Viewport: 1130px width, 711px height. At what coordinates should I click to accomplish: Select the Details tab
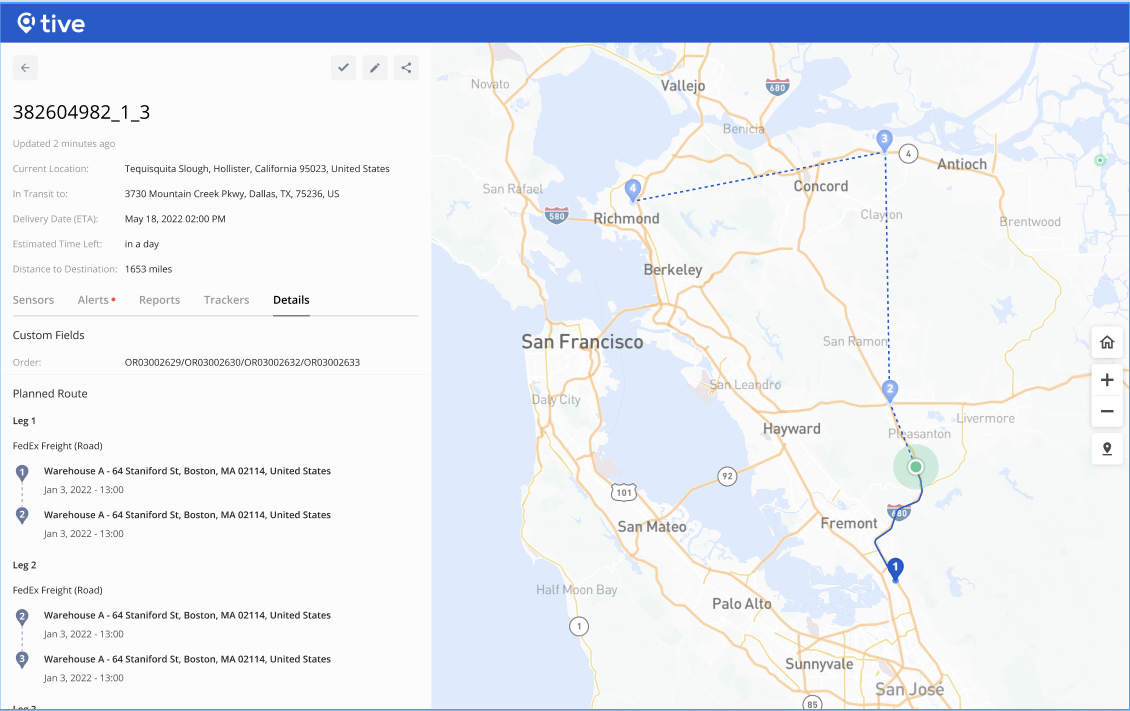(291, 300)
